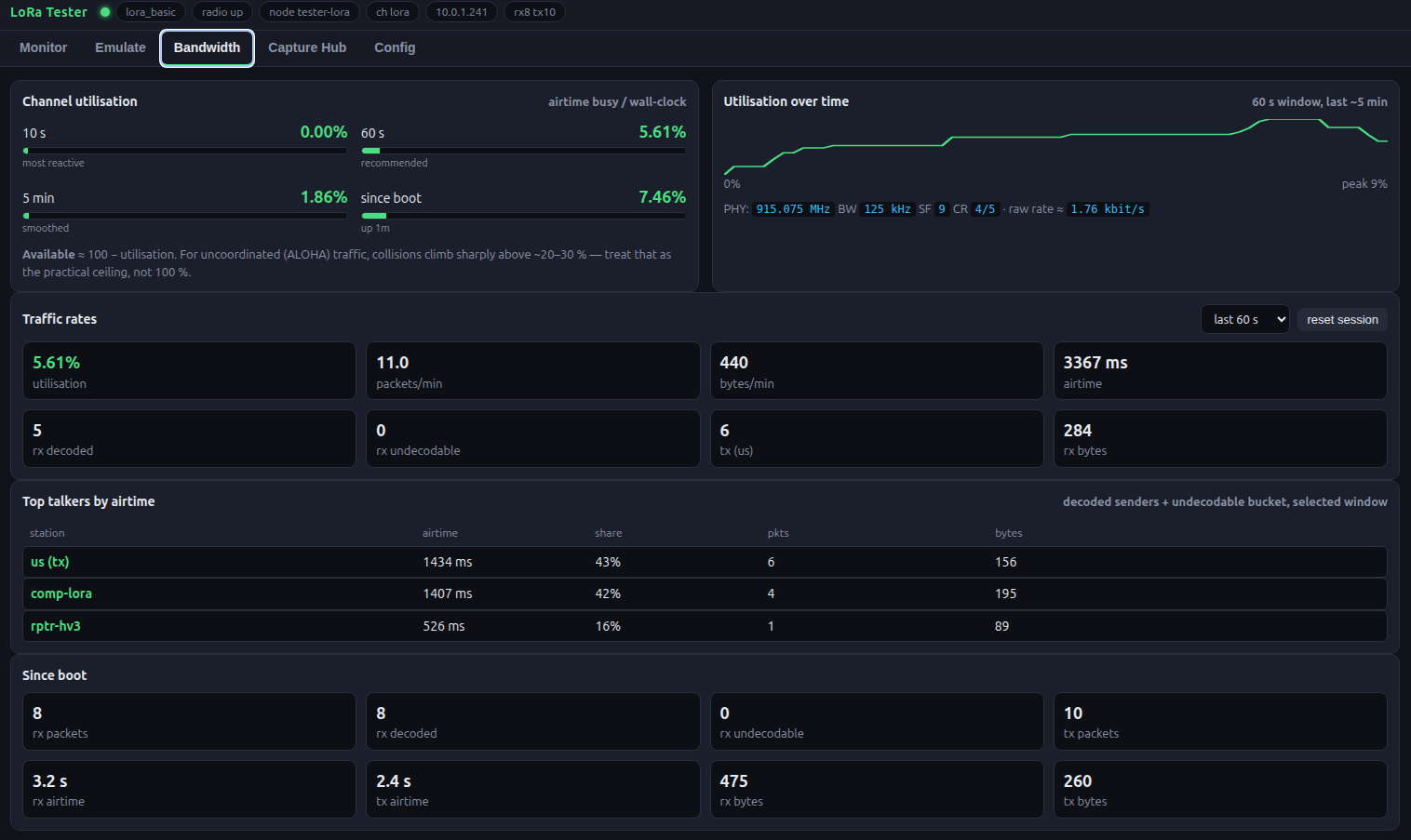This screenshot has width=1411, height=840.
Task: Click the 284 rx bytes card
Action: [x=1220, y=439]
